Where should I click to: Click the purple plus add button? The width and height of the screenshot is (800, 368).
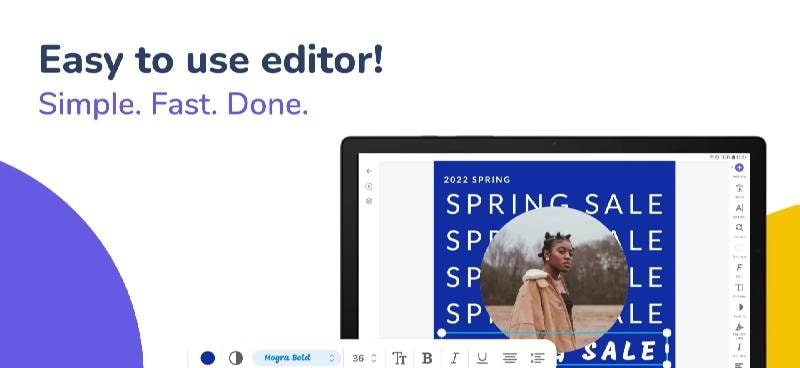pyautogui.click(x=739, y=167)
